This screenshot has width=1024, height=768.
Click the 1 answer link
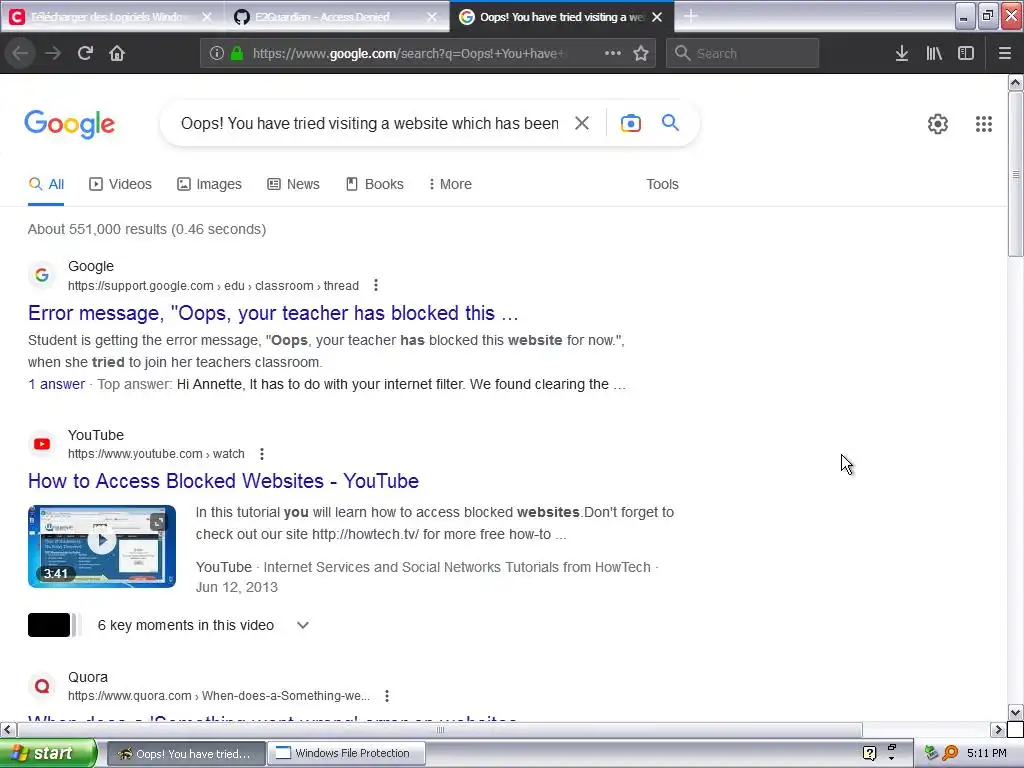tap(56, 384)
